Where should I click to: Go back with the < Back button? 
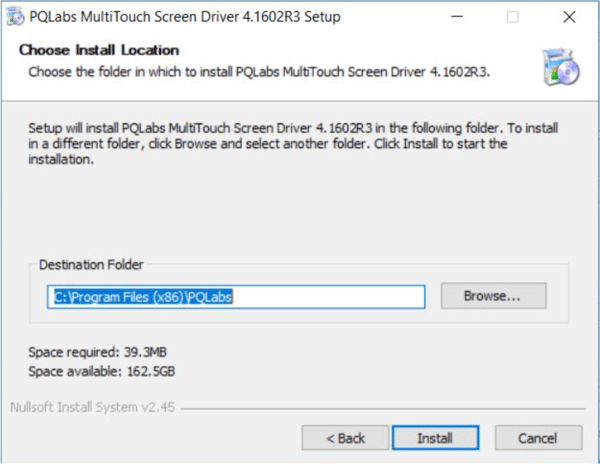pyautogui.click(x=345, y=438)
